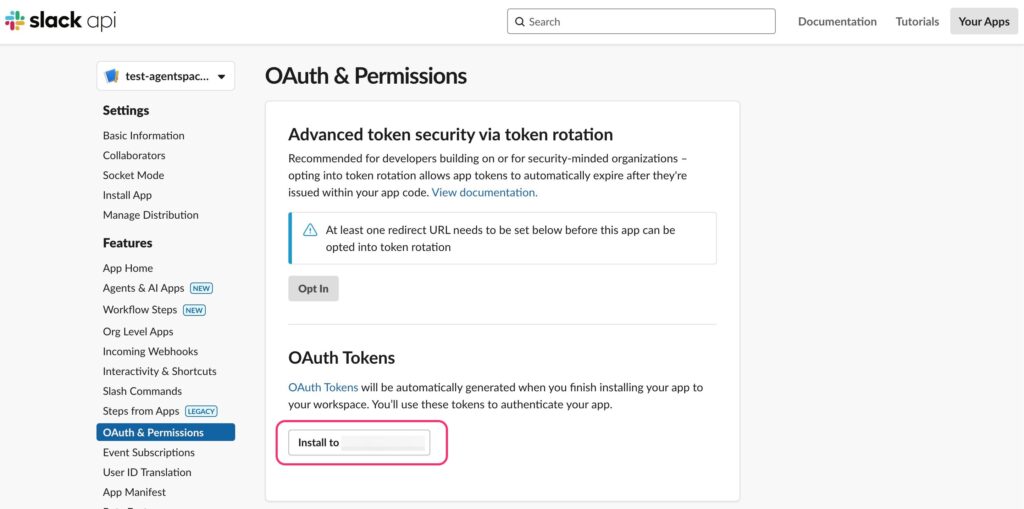Open Agents & AI Apps feature
Screen dimensions: 1024x509
click(x=144, y=288)
